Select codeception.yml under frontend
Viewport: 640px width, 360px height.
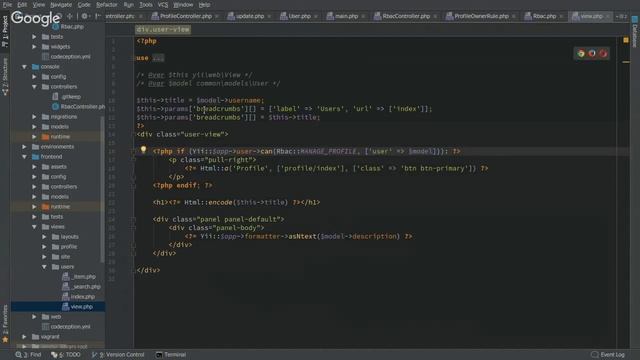[x=66, y=327]
